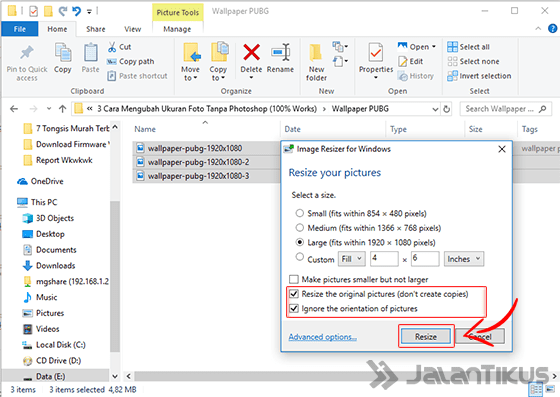
Task: Select Small size radio option
Action: pyautogui.click(x=299, y=213)
